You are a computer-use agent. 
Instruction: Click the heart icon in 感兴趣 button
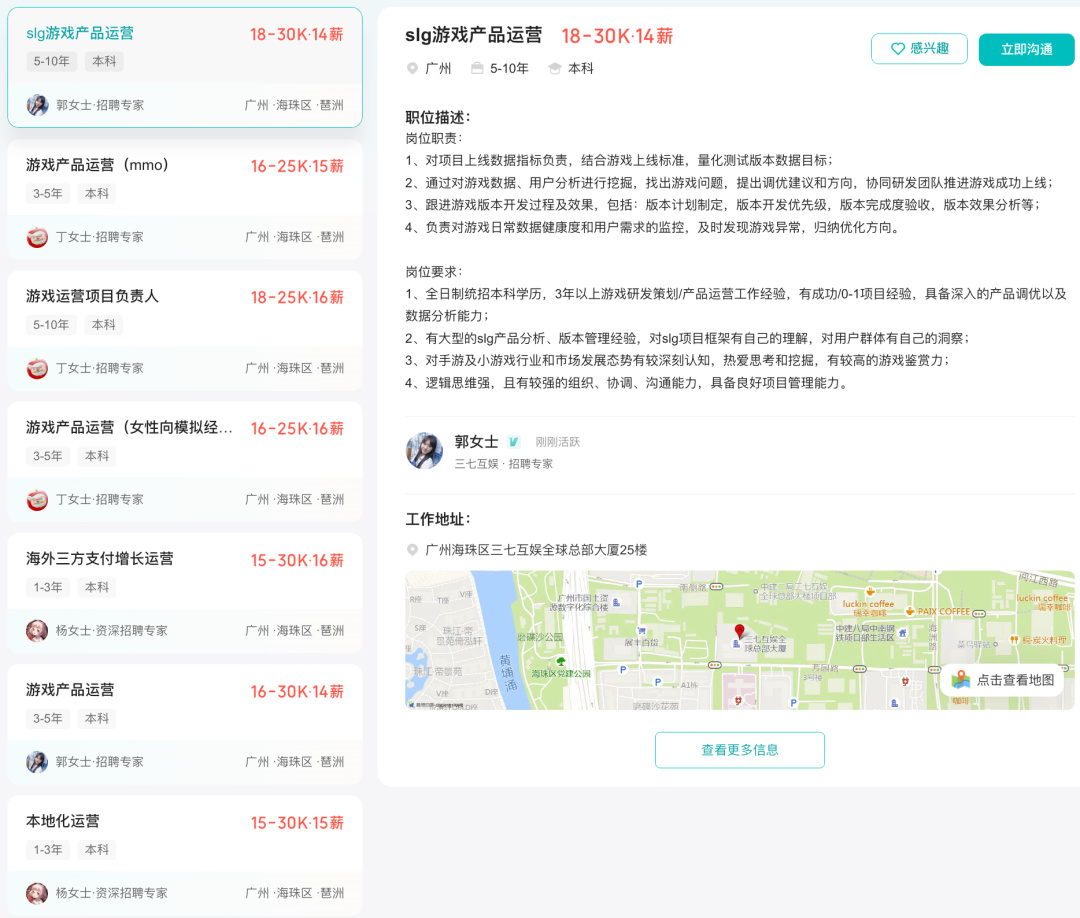[897, 49]
